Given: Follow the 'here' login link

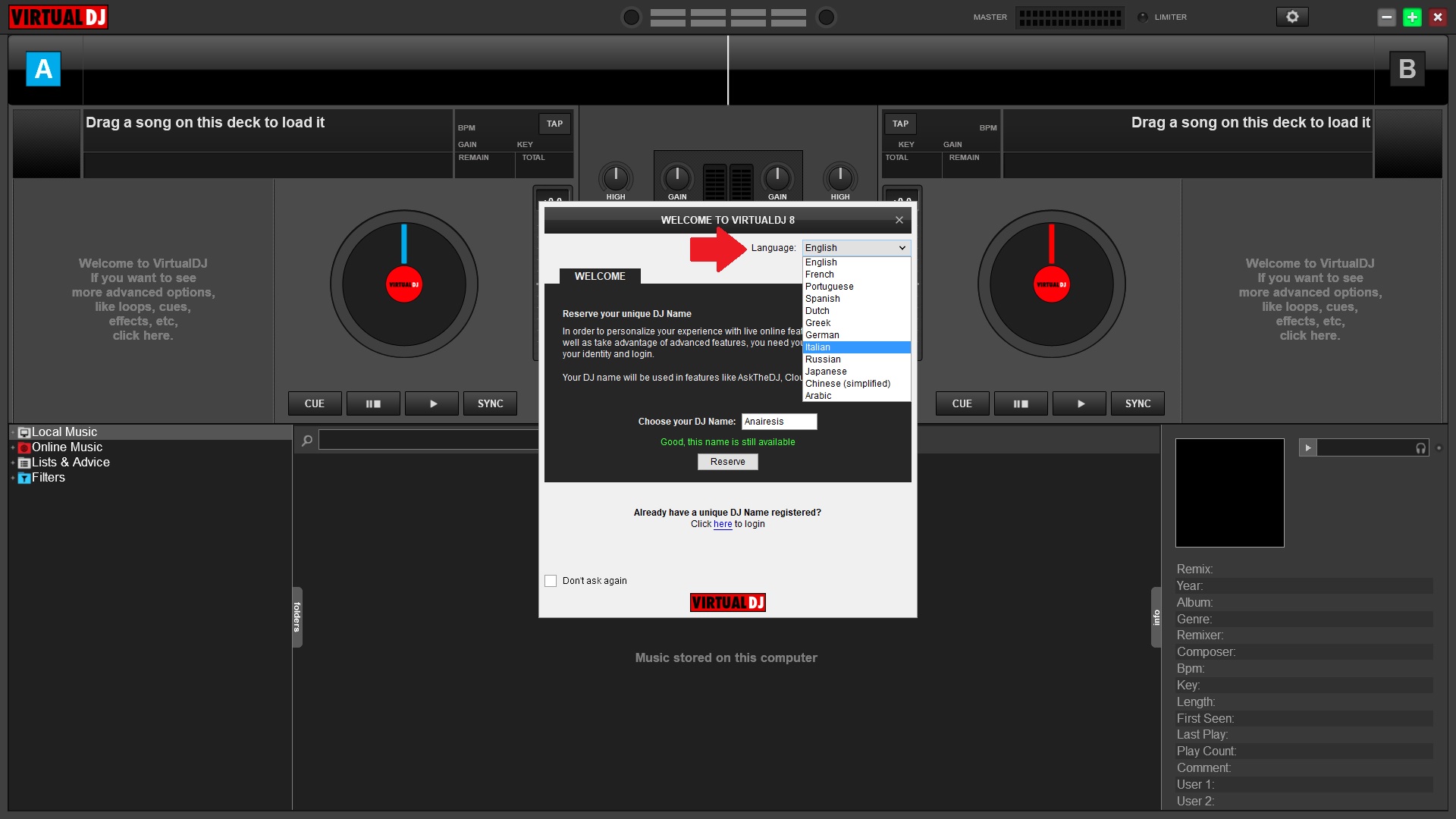Looking at the screenshot, I should point(723,524).
